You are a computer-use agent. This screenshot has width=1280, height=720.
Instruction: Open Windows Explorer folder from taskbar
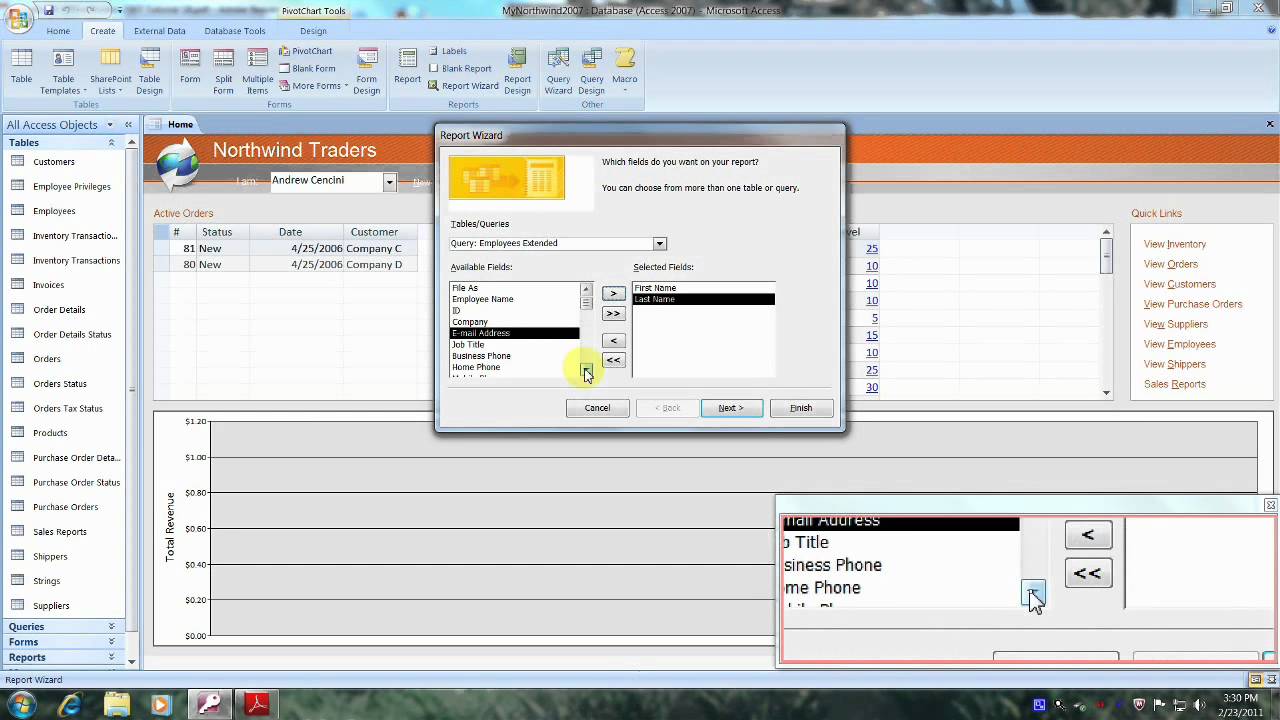(116, 705)
